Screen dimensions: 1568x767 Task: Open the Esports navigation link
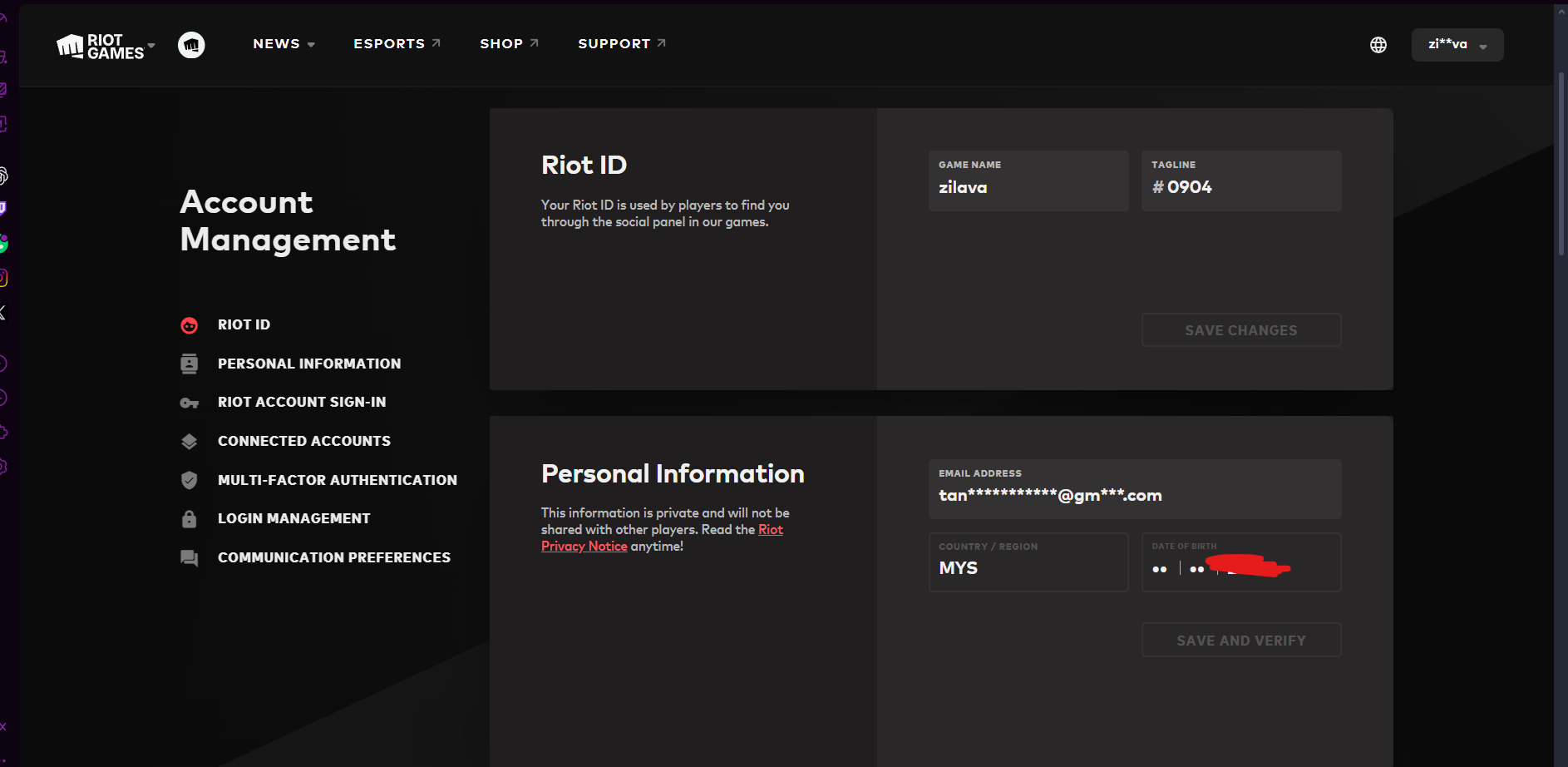click(x=397, y=44)
